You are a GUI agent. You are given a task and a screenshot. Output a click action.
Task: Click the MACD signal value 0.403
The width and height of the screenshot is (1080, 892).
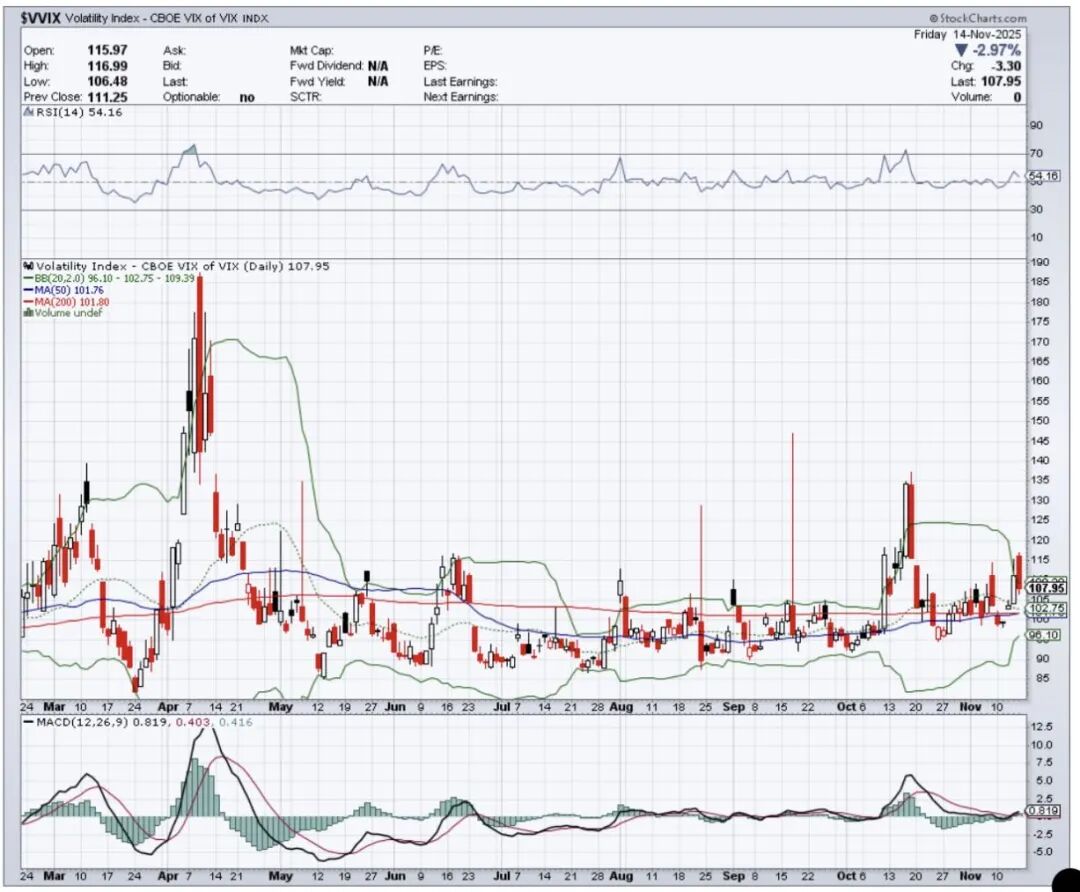(x=191, y=722)
